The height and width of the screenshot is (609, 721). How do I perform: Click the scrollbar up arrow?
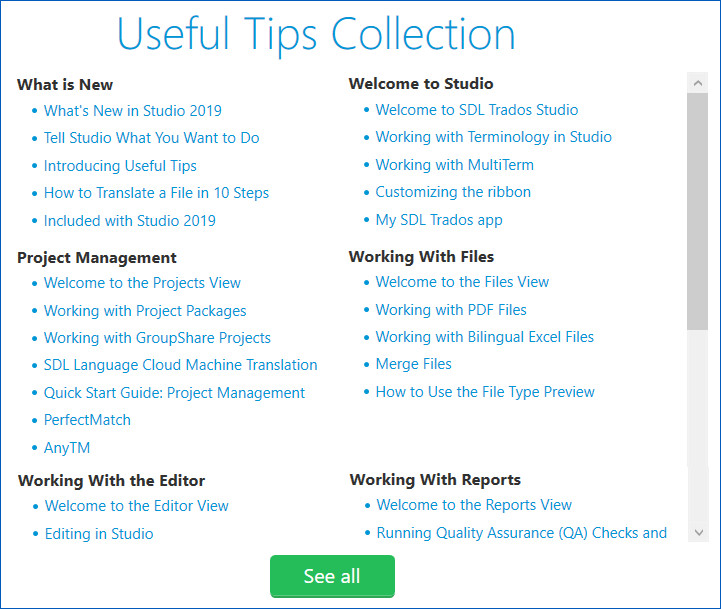698,83
